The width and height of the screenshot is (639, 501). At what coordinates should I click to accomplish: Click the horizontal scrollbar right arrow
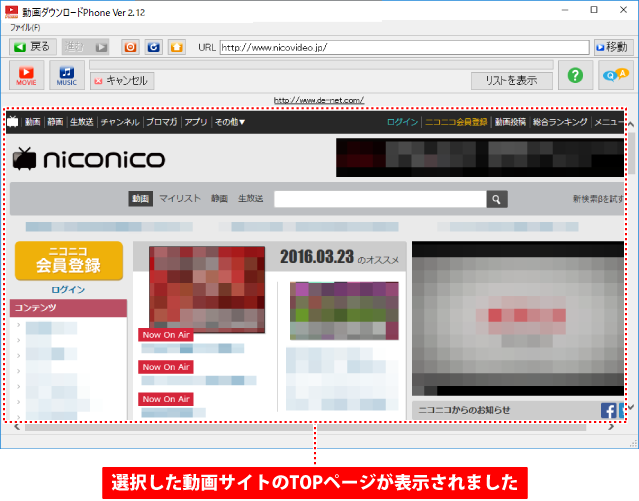[611, 427]
